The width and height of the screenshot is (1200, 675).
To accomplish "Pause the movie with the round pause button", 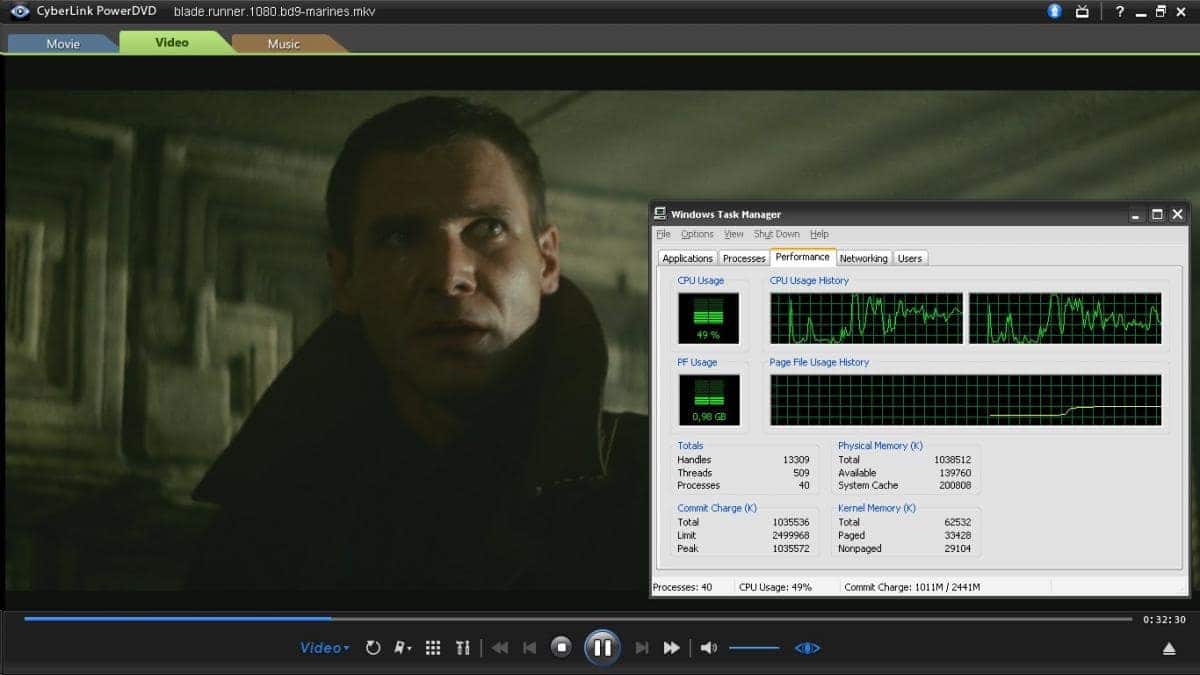I will coord(602,648).
